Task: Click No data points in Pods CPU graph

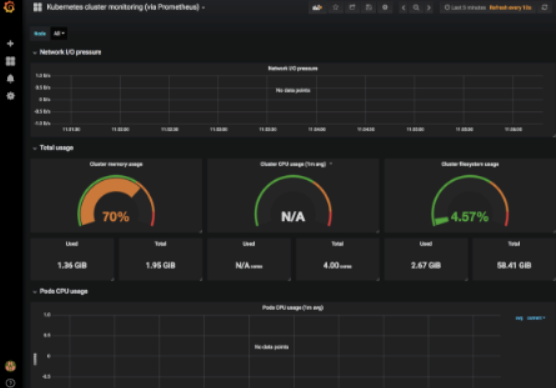Action: pyautogui.click(x=272, y=347)
